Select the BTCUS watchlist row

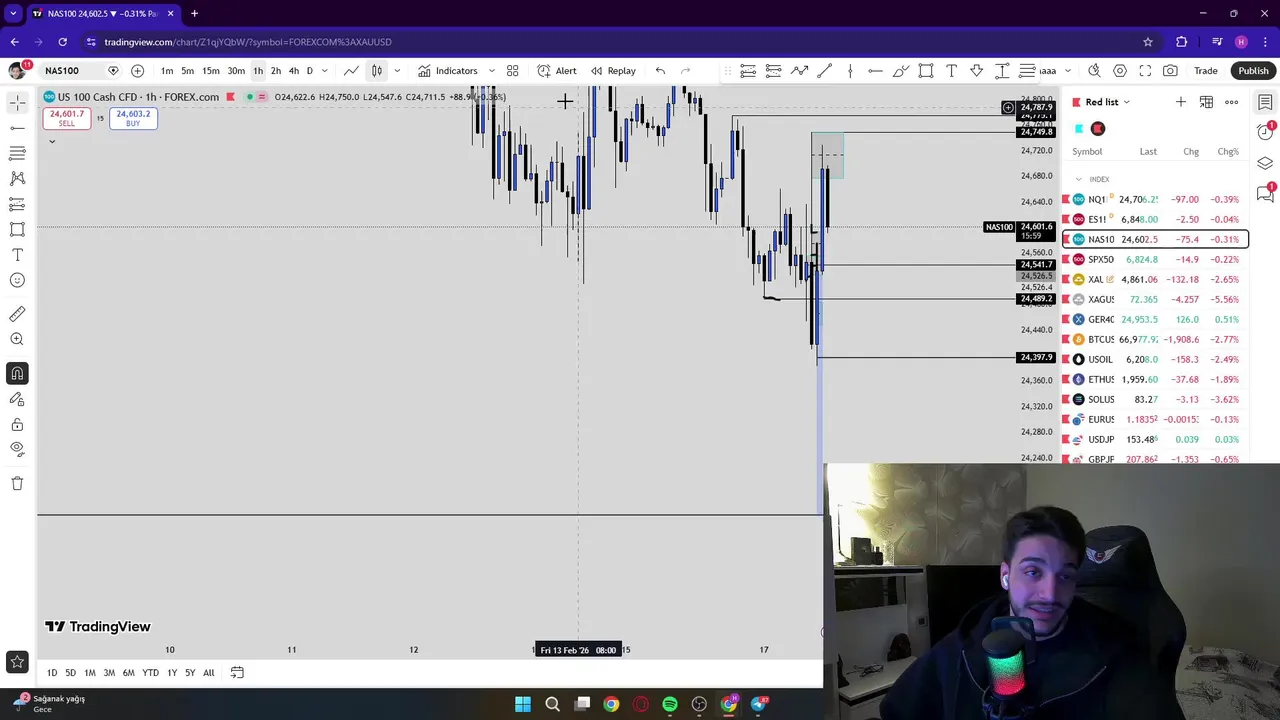[x=1155, y=339]
